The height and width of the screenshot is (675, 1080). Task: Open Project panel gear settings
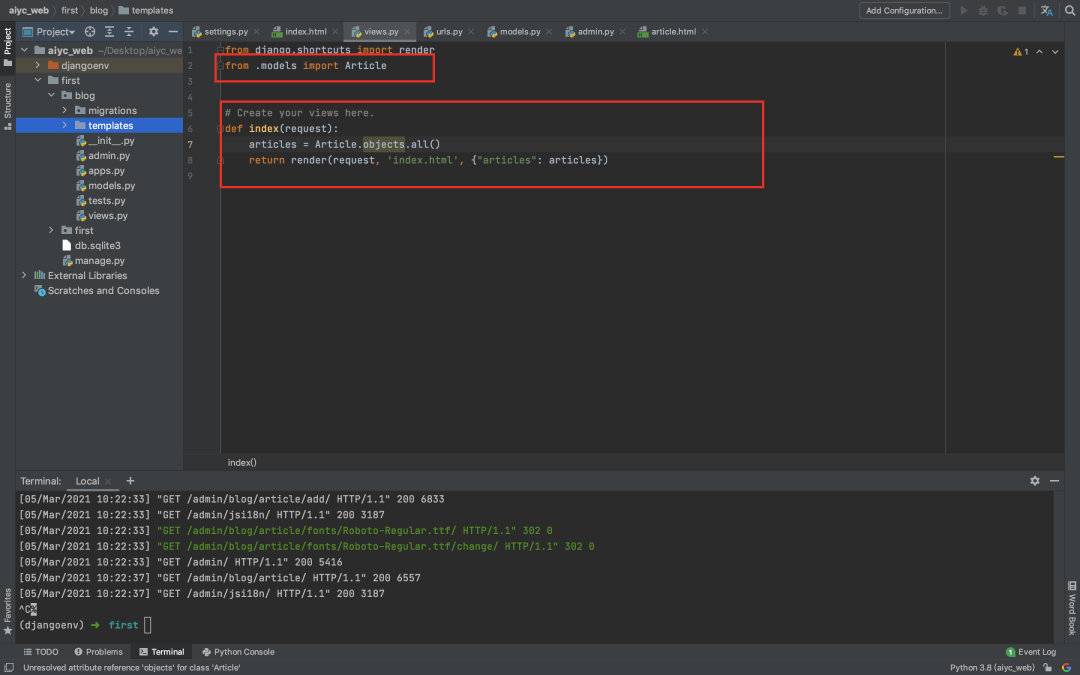click(153, 32)
